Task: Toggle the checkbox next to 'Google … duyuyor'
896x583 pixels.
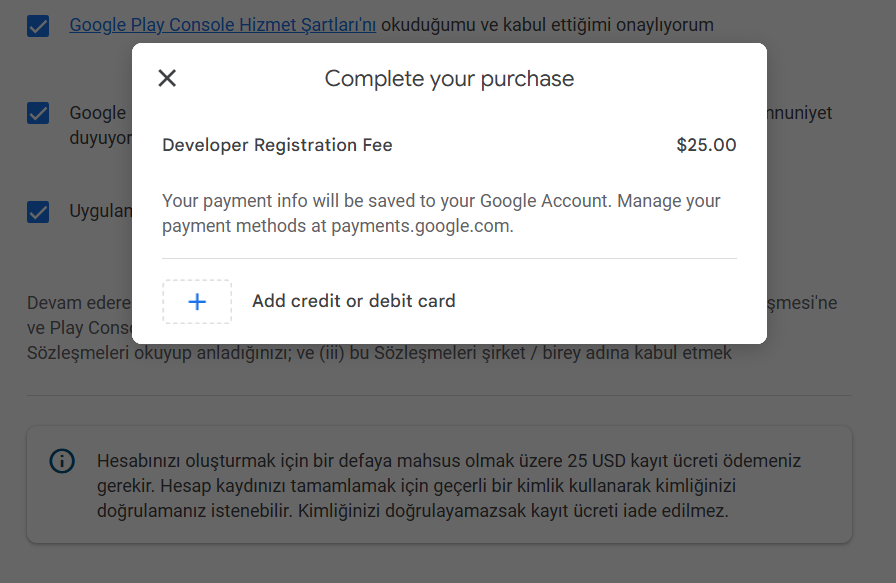Action: (x=38, y=113)
